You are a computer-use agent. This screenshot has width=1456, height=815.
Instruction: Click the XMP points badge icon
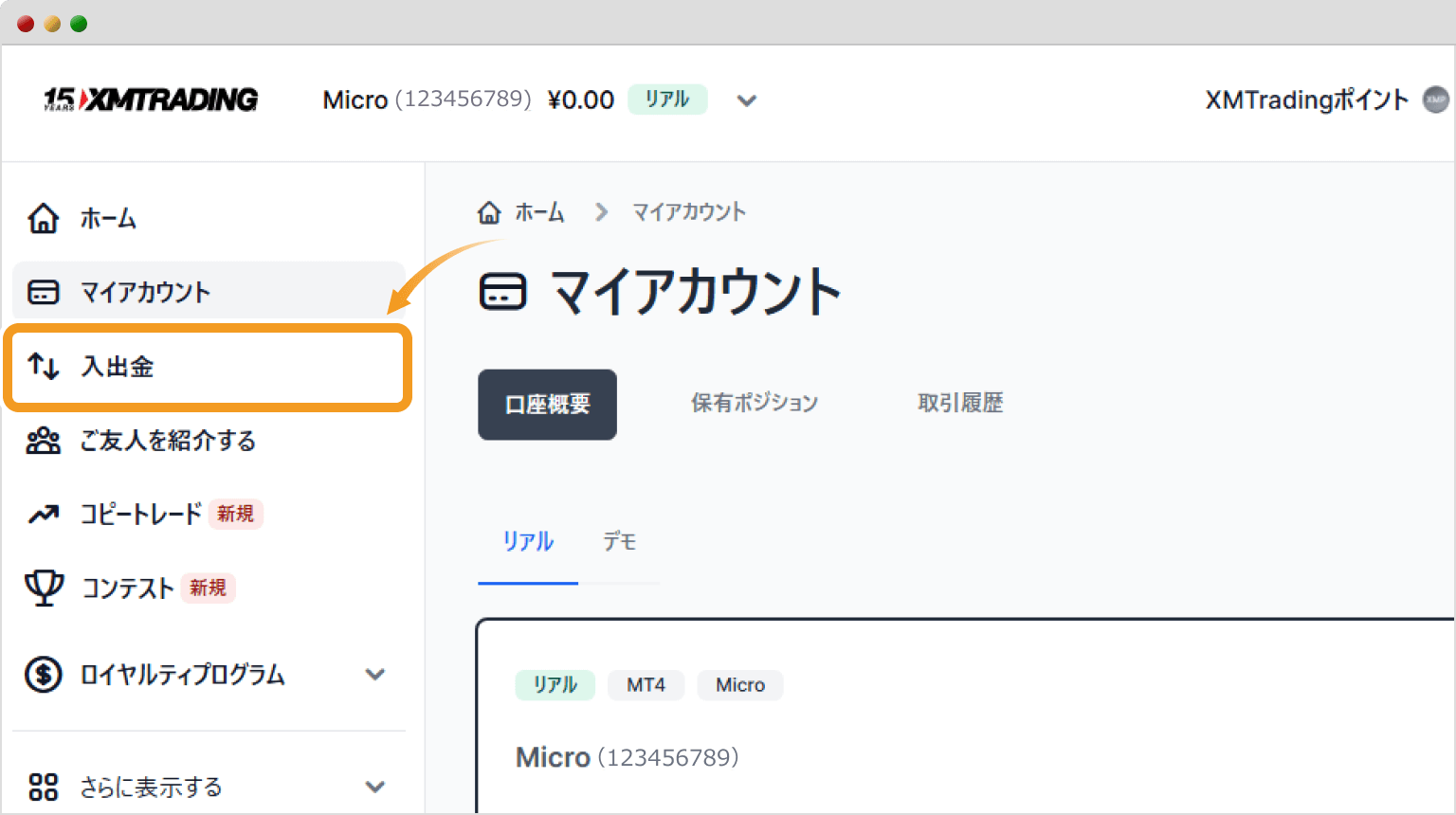(1437, 100)
